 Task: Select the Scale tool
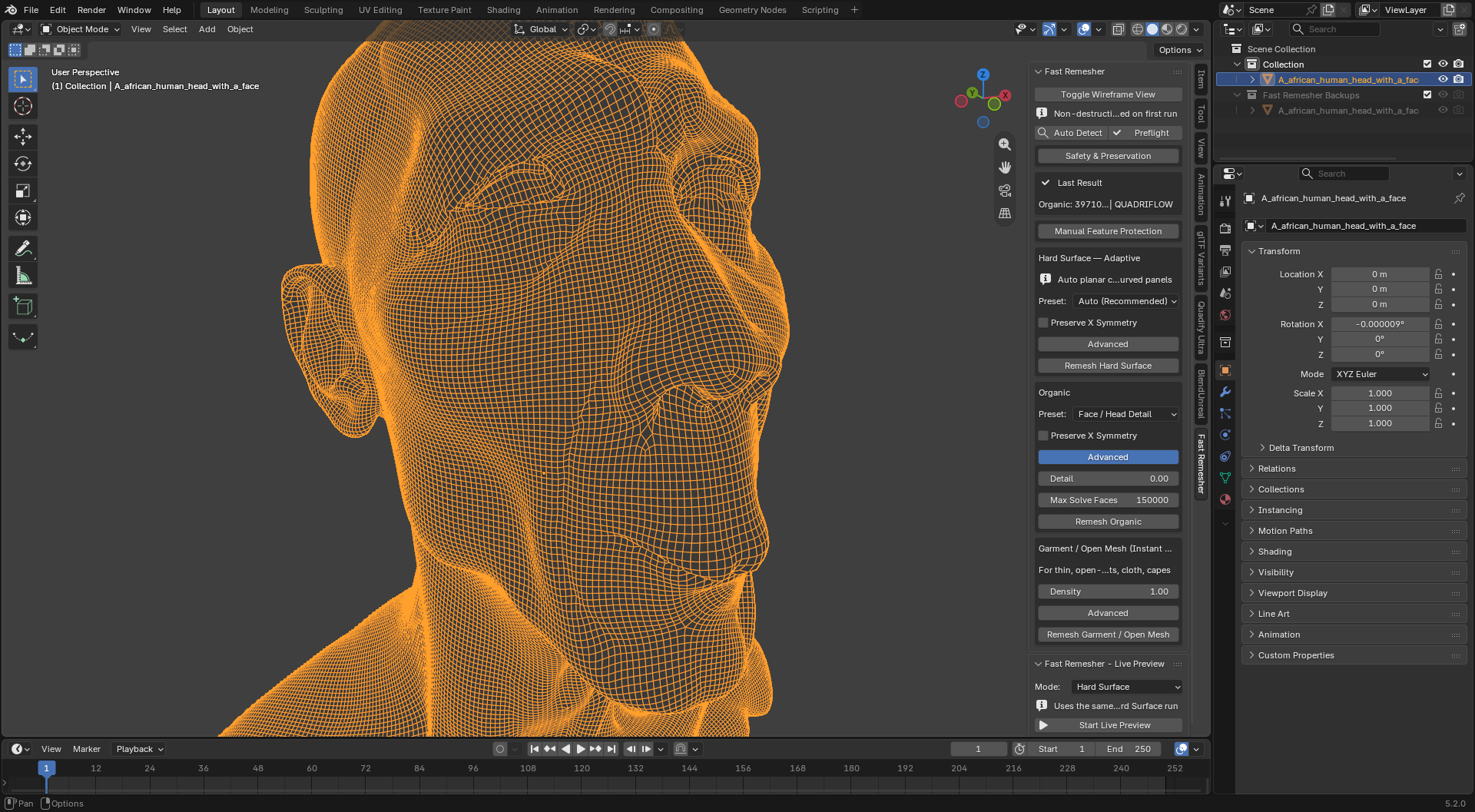(23, 191)
